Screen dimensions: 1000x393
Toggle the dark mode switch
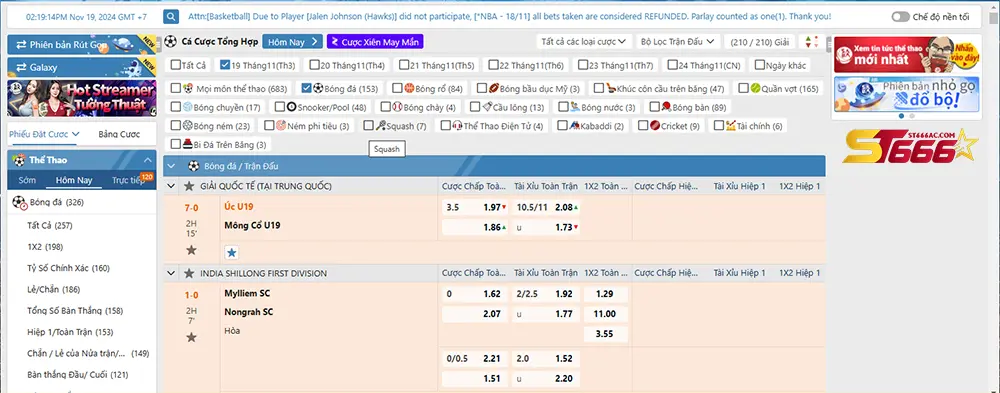click(901, 17)
